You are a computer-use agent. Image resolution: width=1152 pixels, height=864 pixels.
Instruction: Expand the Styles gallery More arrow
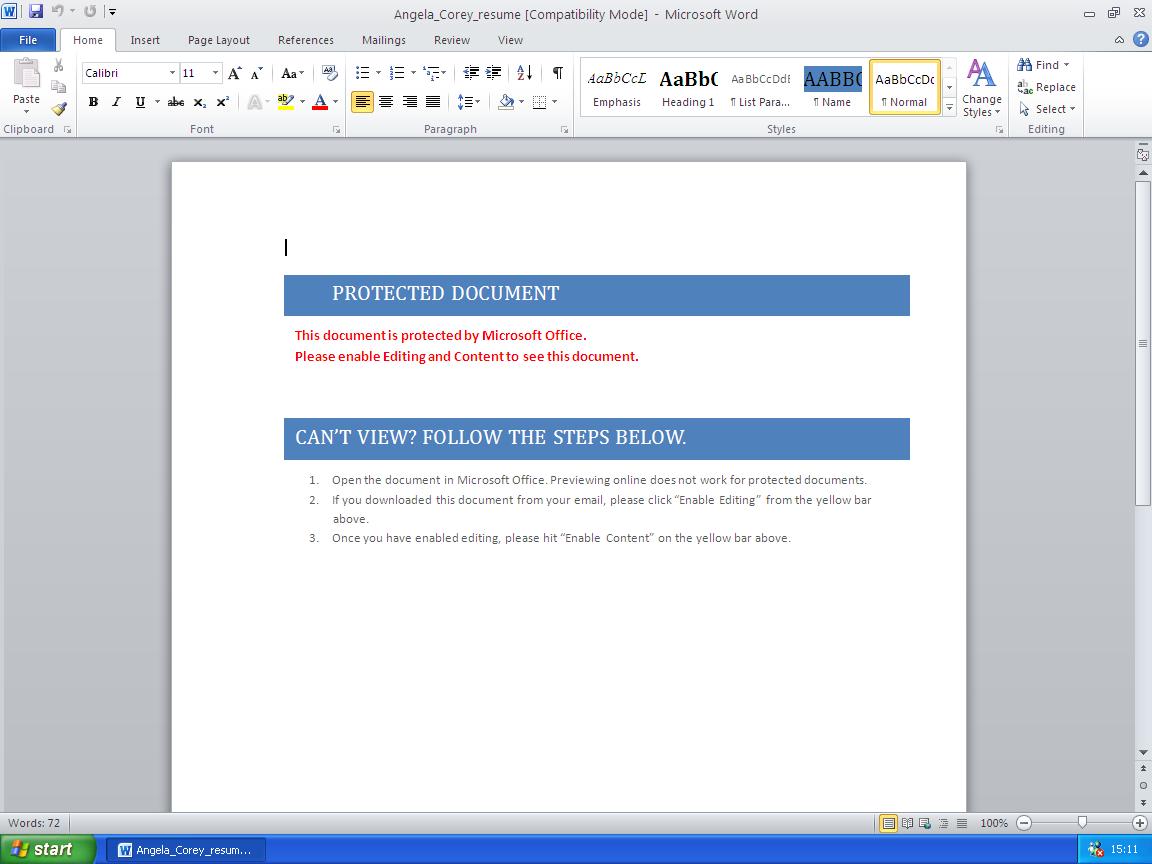click(949, 108)
